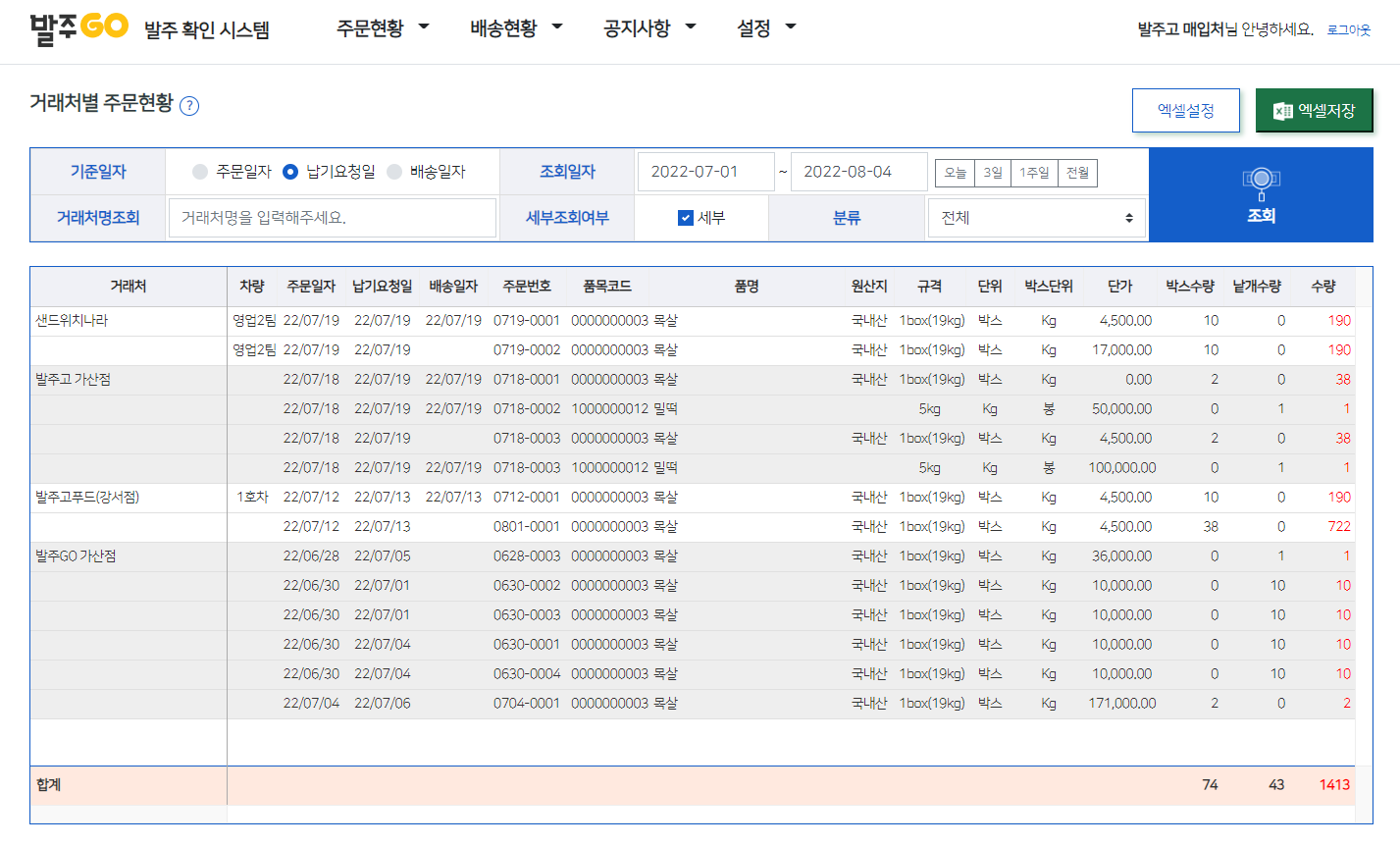Click the 주문번호 column header
Viewport: 1400px width, 846px height.
click(527, 287)
